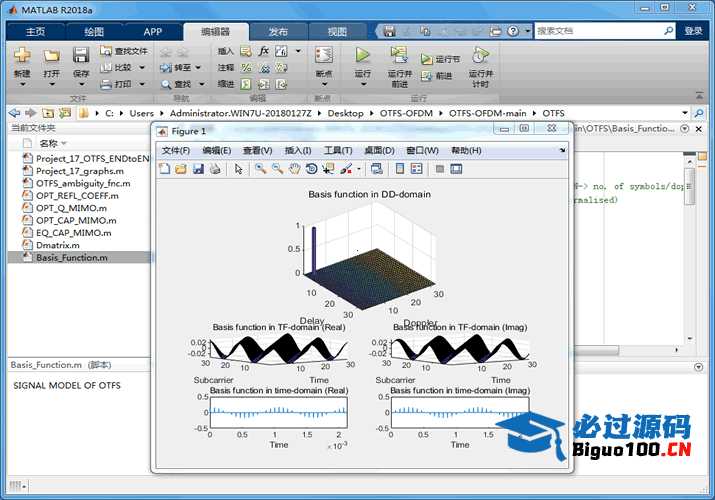The height and width of the screenshot is (500, 715).
Task: Open 帮助(H) menu in Figure 1
Action: tap(466, 151)
